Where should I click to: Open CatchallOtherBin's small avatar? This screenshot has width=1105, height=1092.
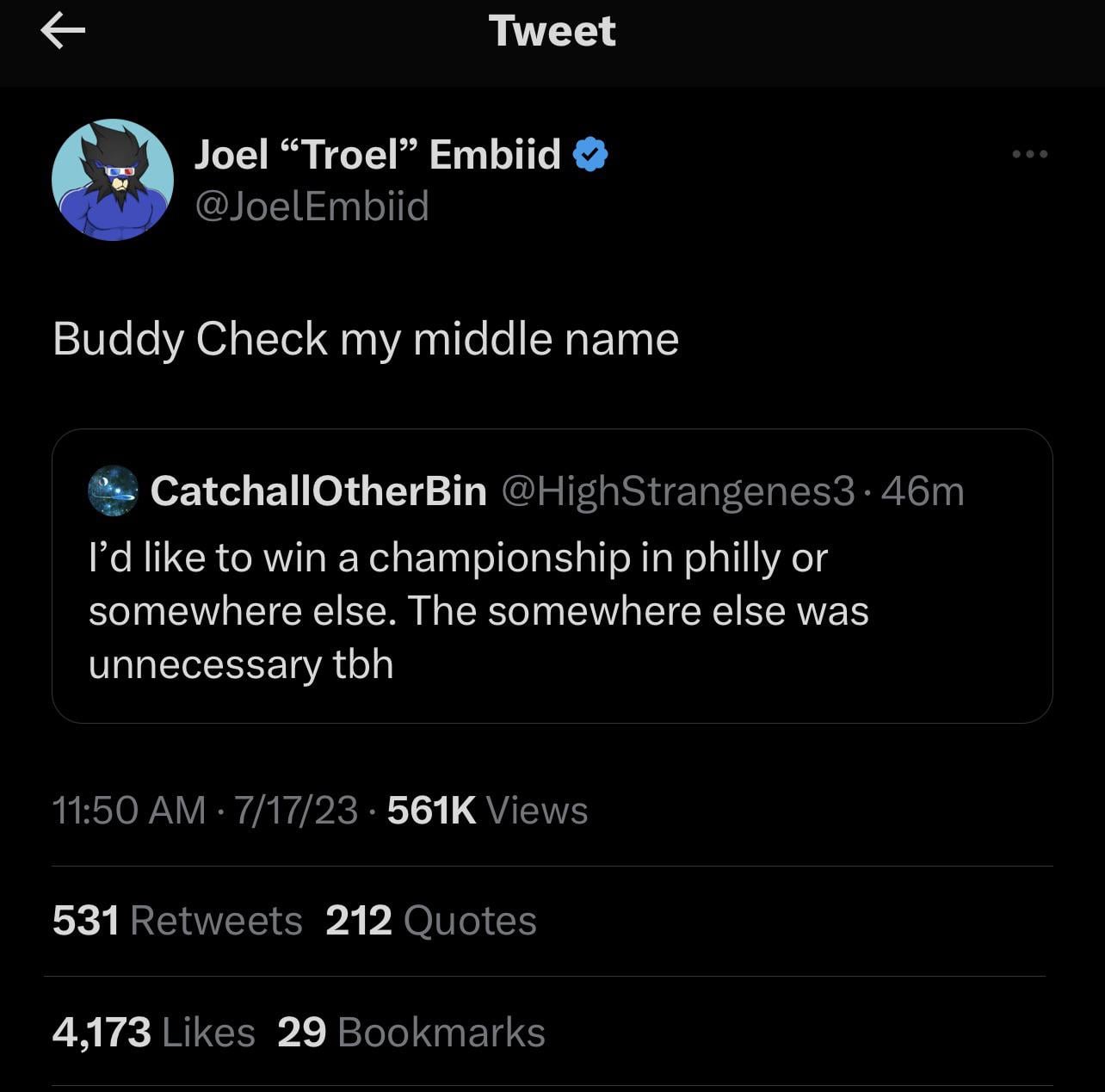click(x=113, y=490)
